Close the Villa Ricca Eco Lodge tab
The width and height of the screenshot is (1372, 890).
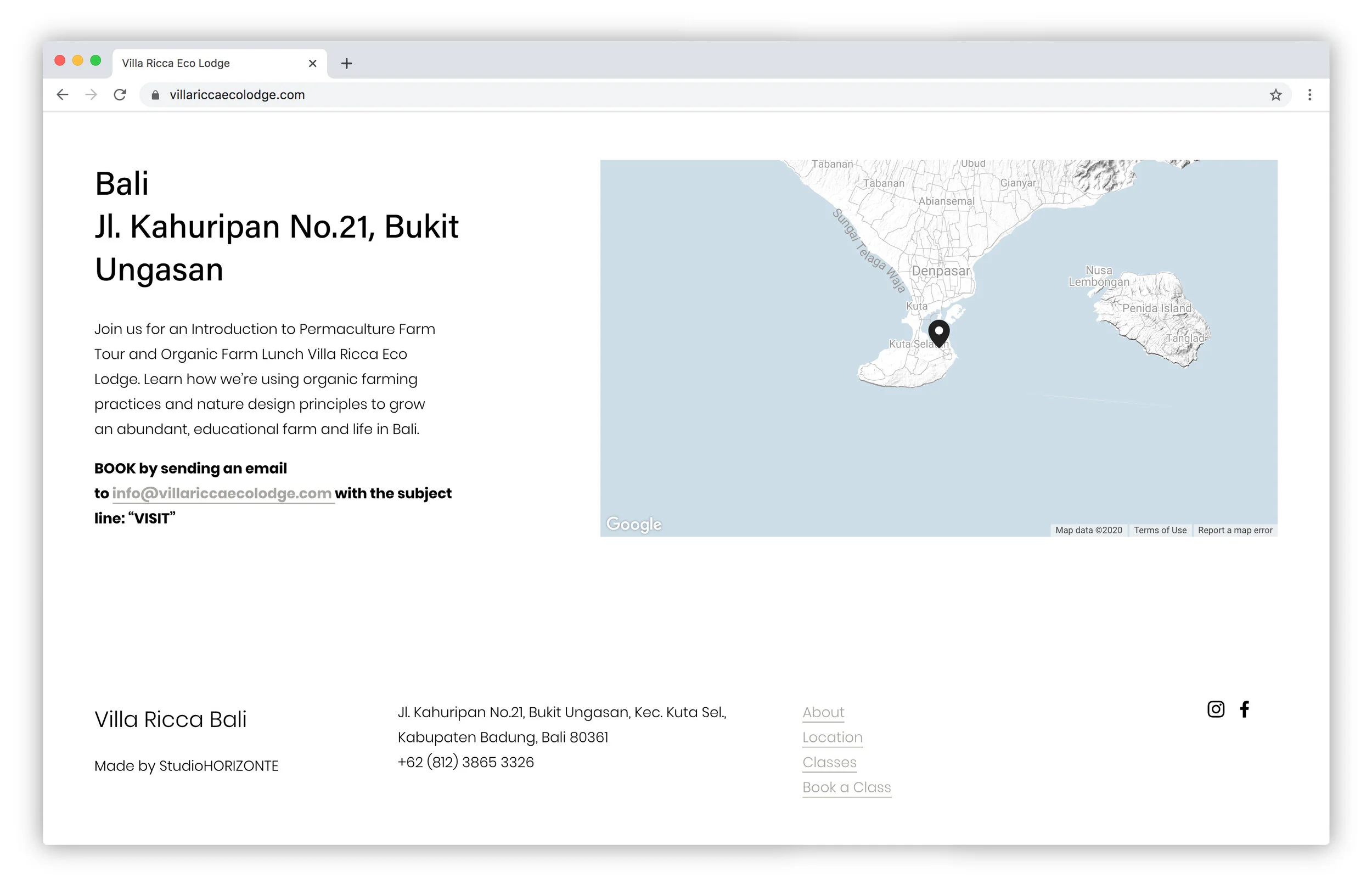pos(312,64)
